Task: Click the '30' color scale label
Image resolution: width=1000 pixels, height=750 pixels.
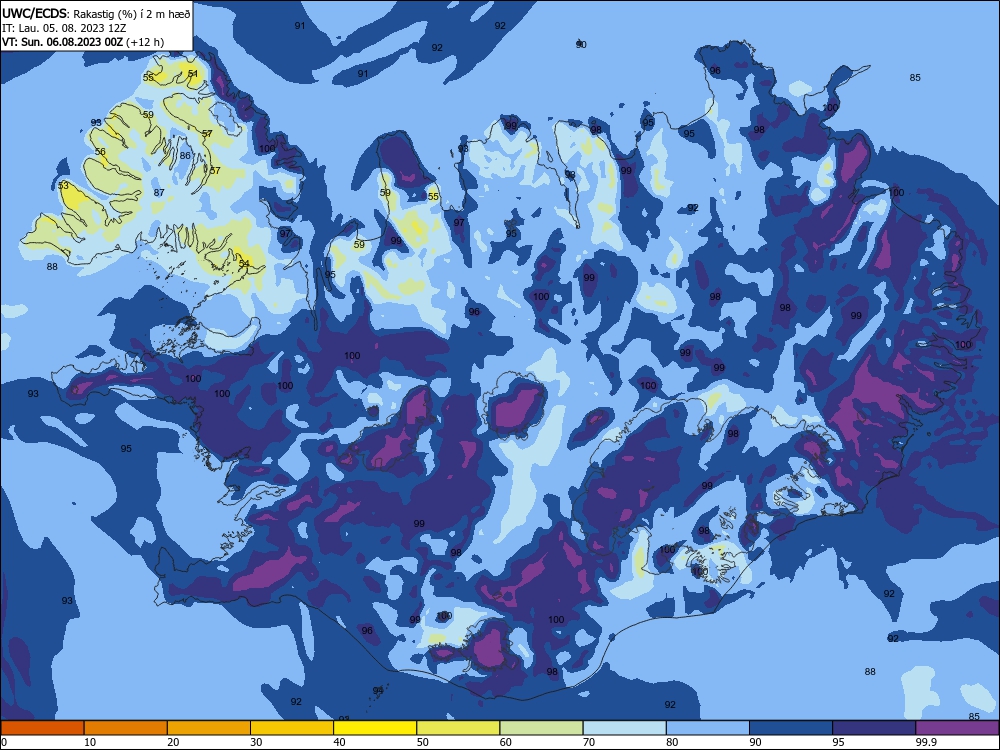Action: tap(256, 742)
